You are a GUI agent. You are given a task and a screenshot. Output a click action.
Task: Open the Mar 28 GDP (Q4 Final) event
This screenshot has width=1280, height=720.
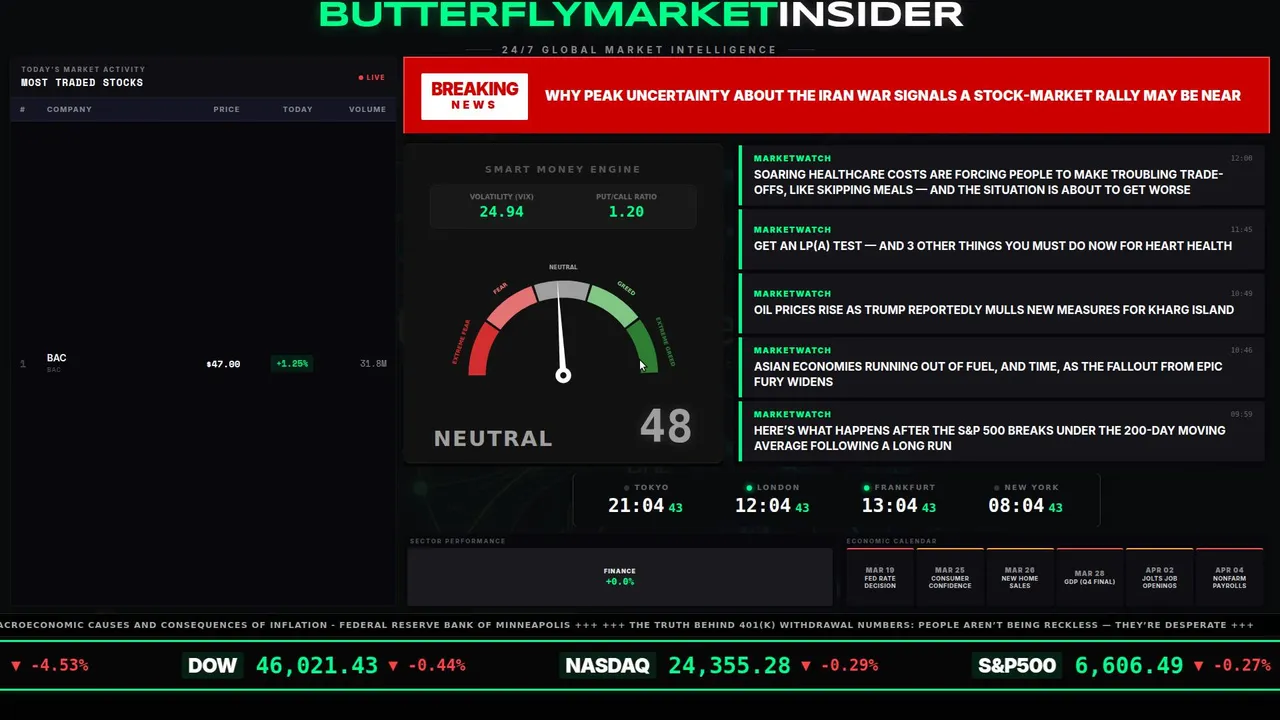(x=1090, y=577)
